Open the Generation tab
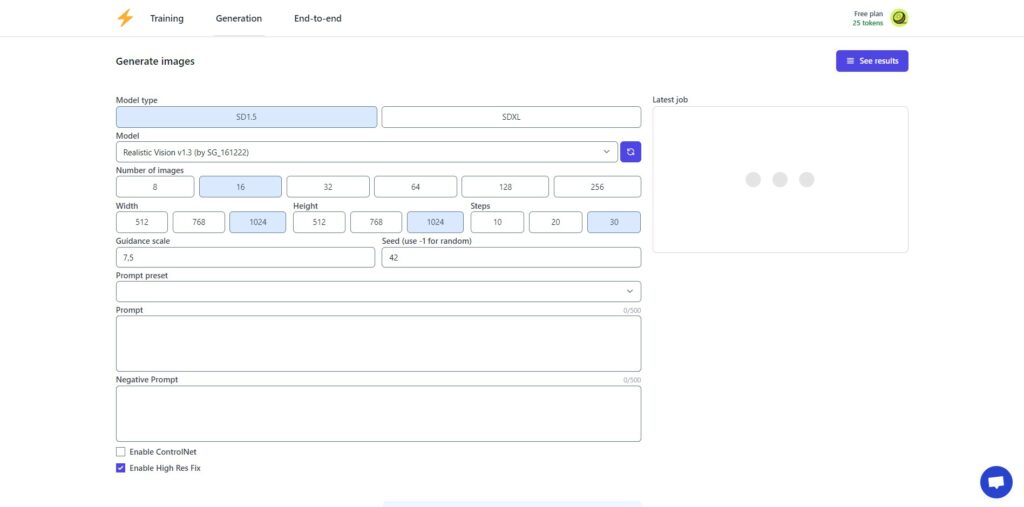The image size is (1024, 507). [239, 18]
